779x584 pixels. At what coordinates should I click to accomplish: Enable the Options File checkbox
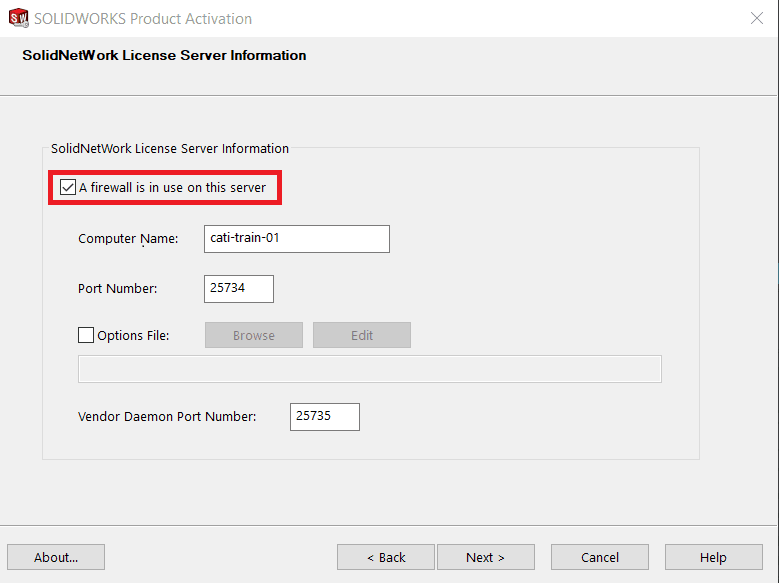[86, 335]
